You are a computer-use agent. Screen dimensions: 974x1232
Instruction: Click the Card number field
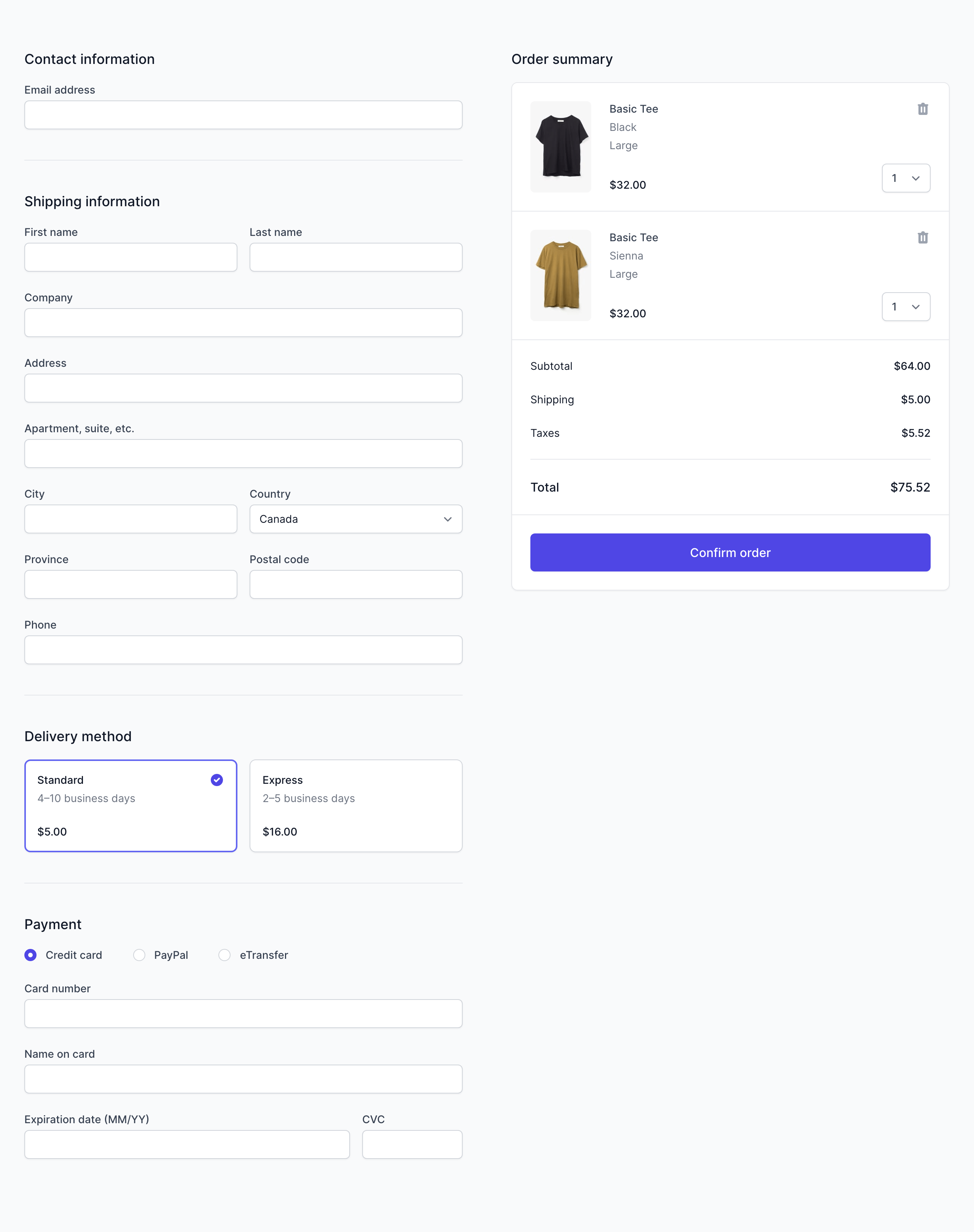click(x=243, y=1014)
